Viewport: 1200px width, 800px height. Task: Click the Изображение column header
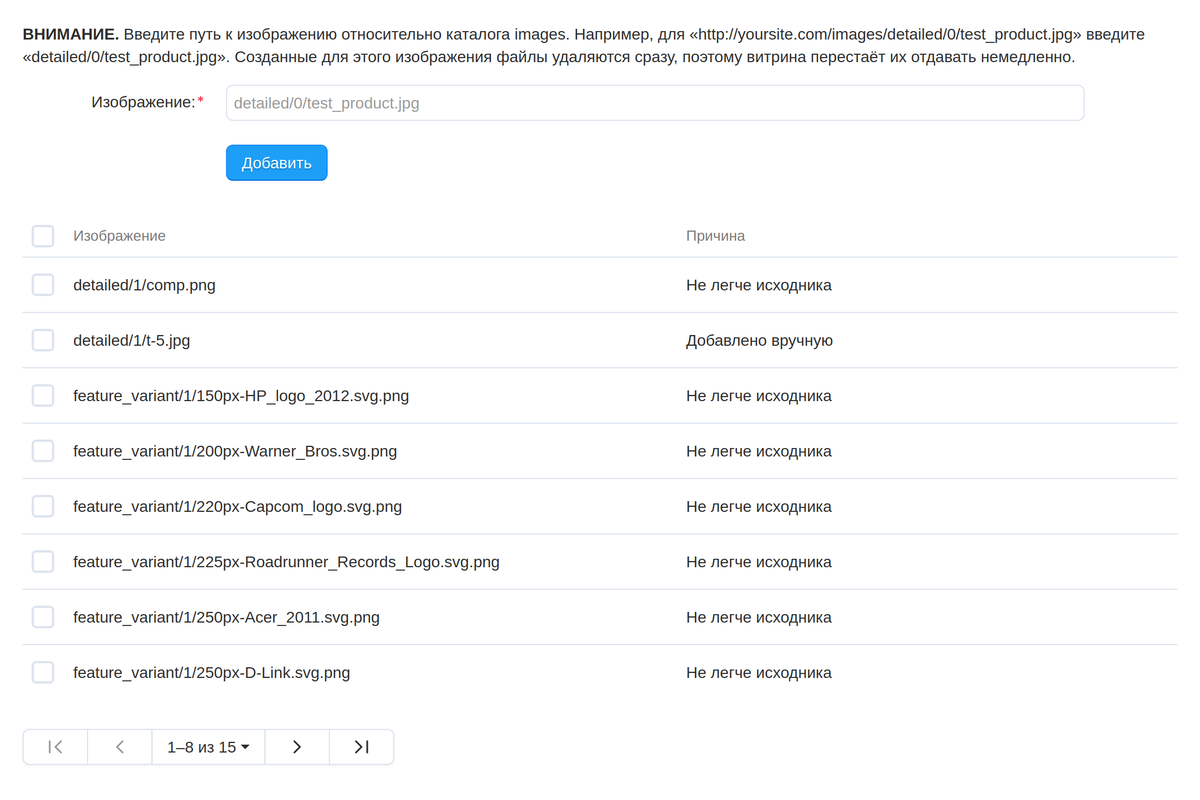119,236
